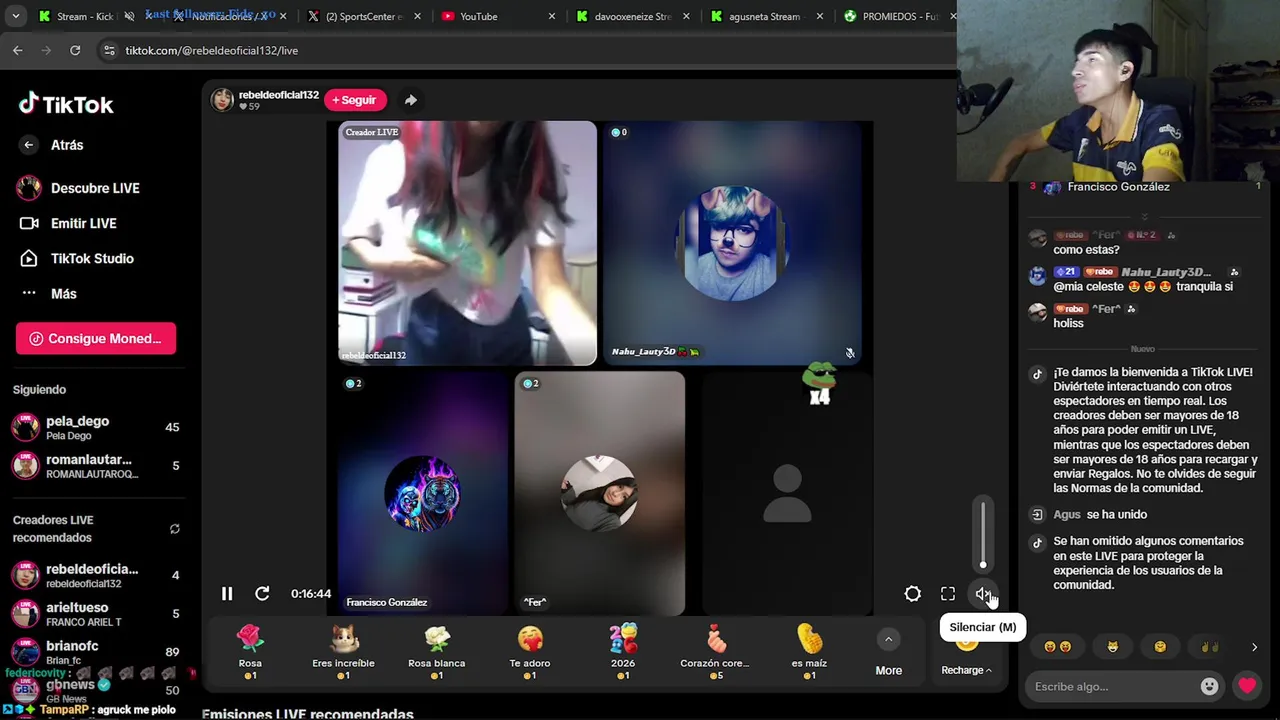The width and height of the screenshot is (1280, 720).
Task: Reload the page from the browser toolbar
Action: pos(75,50)
